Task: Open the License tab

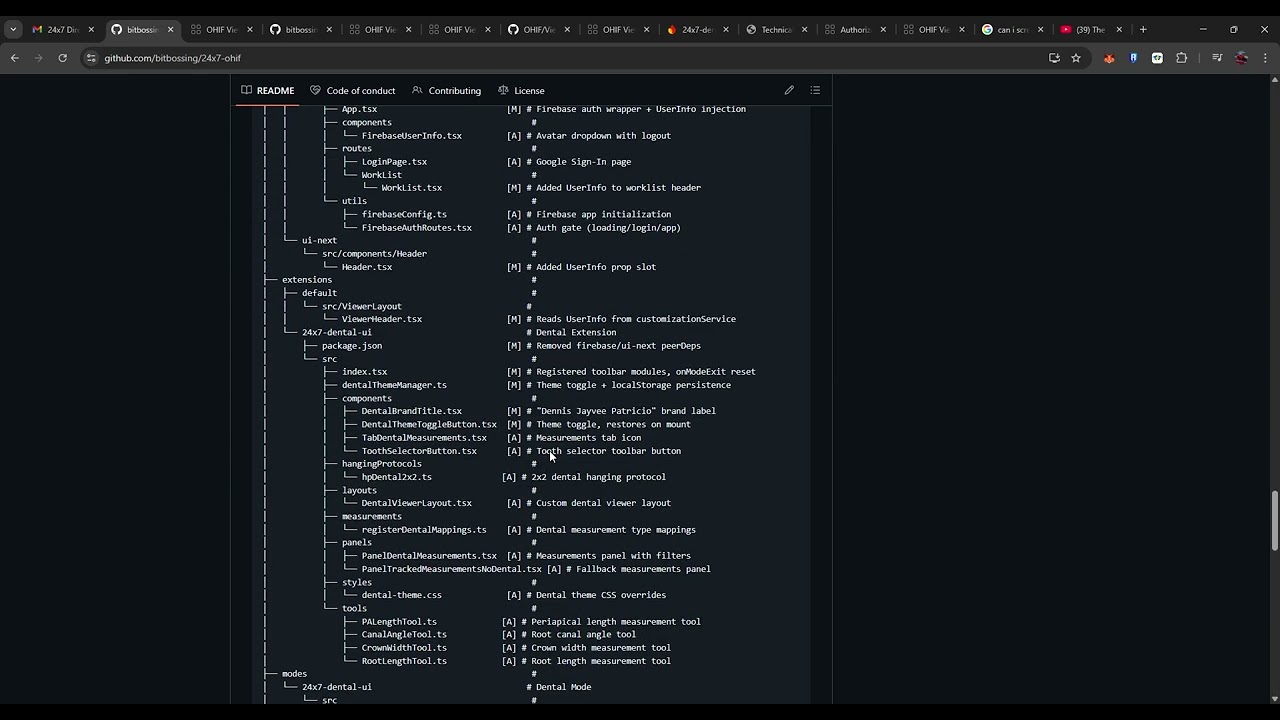Action: (x=521, y=90)
